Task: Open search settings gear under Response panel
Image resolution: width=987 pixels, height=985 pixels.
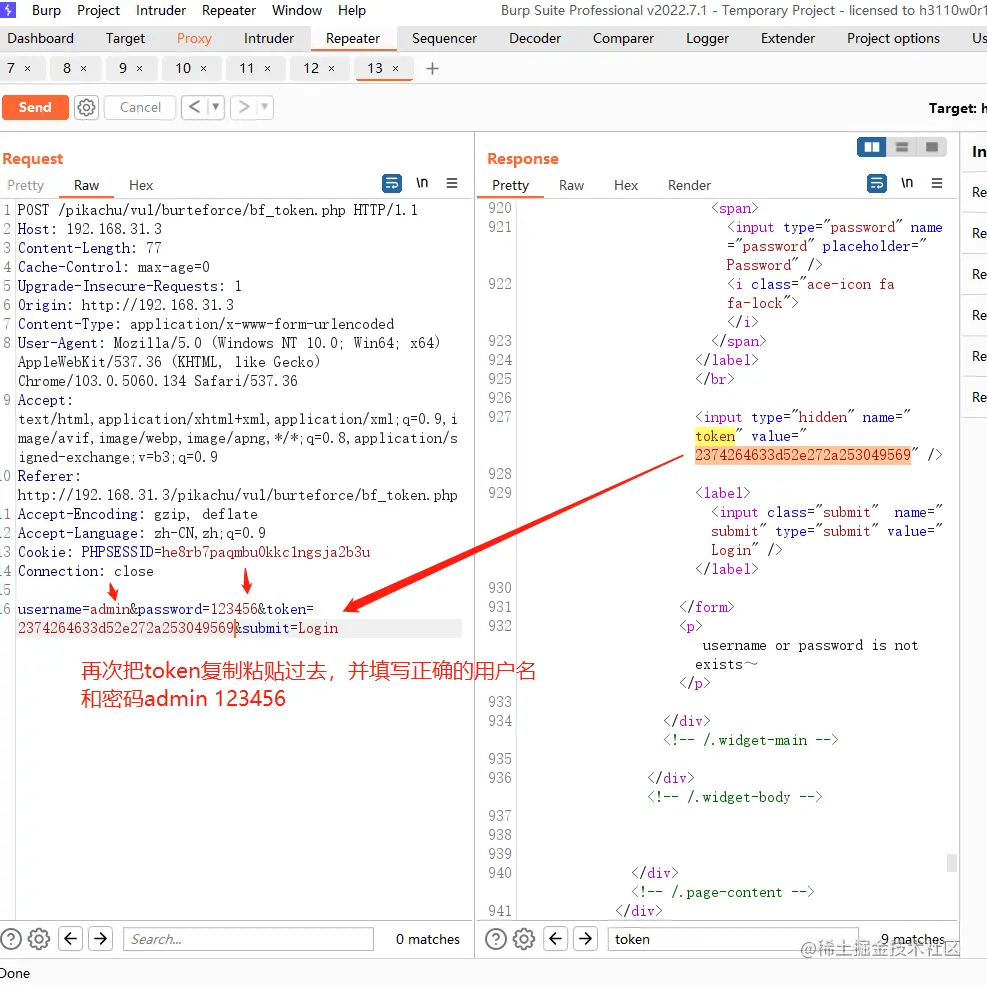Action: 524,939
